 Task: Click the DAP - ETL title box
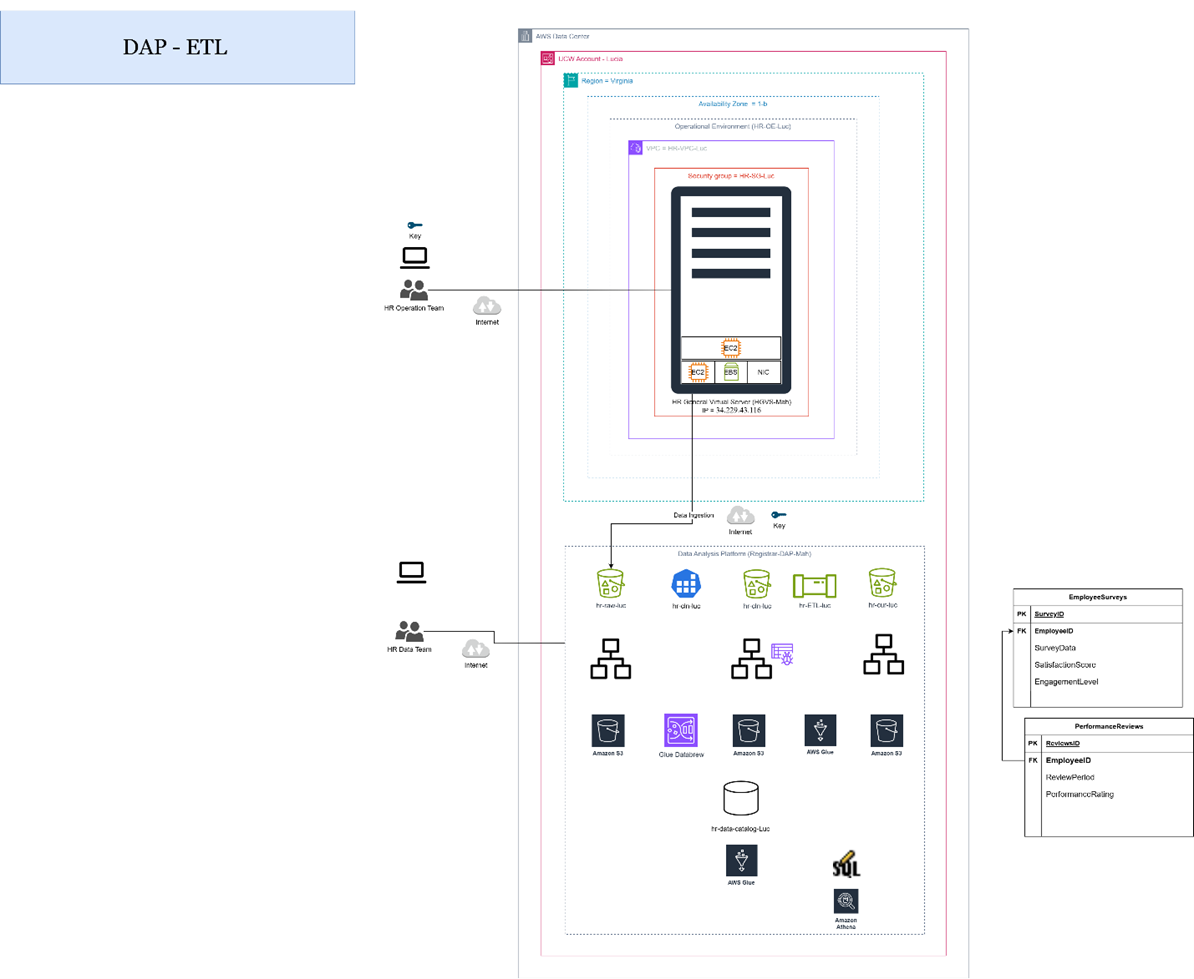[x=177, y=47]
